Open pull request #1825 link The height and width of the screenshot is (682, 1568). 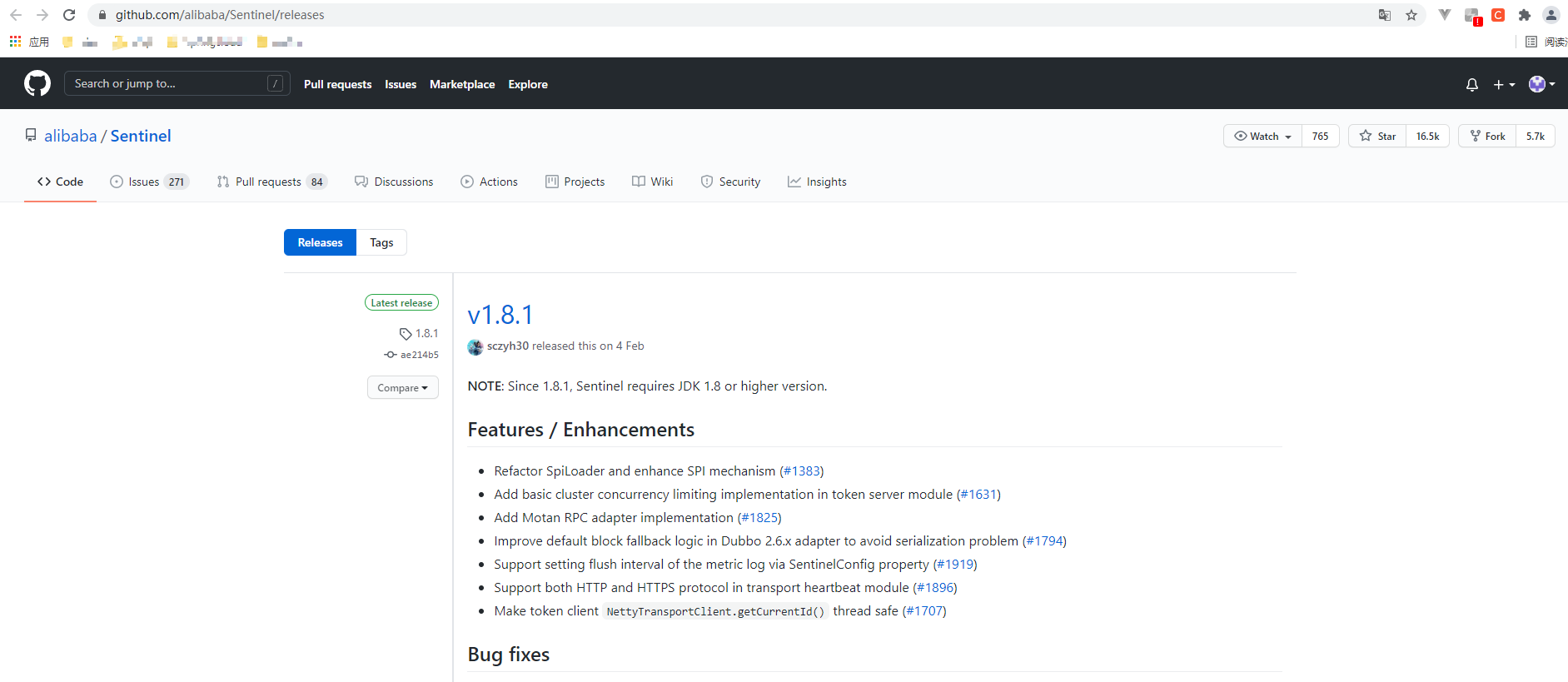(759, 518)
